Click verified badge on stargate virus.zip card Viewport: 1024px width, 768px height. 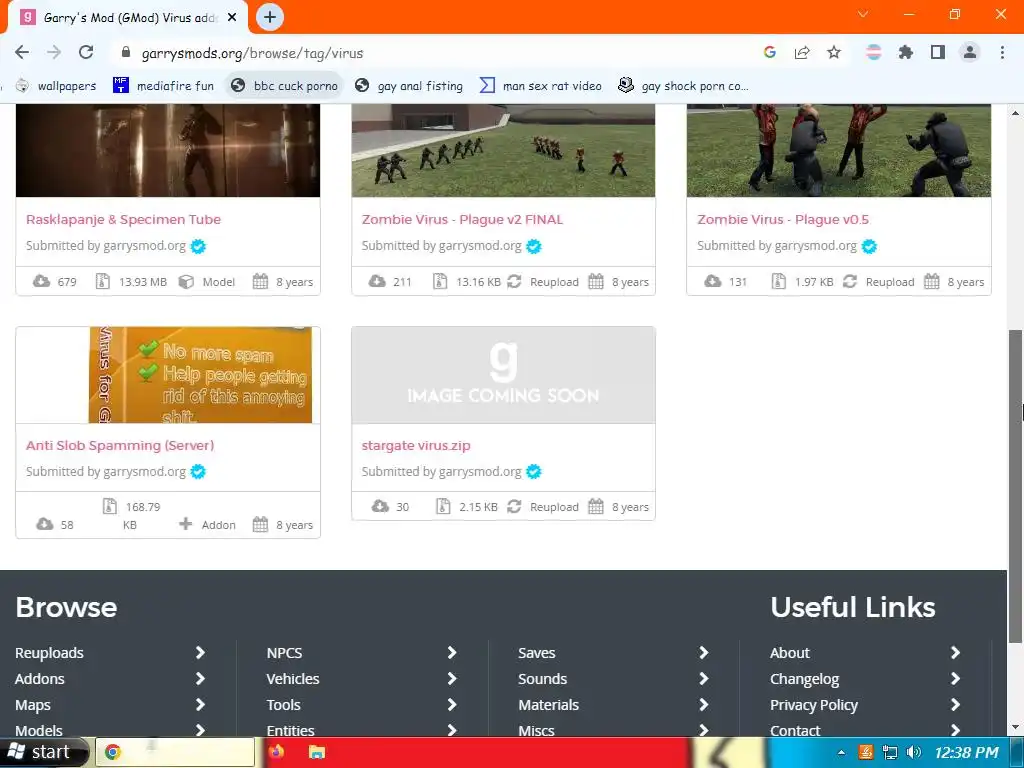534,472
